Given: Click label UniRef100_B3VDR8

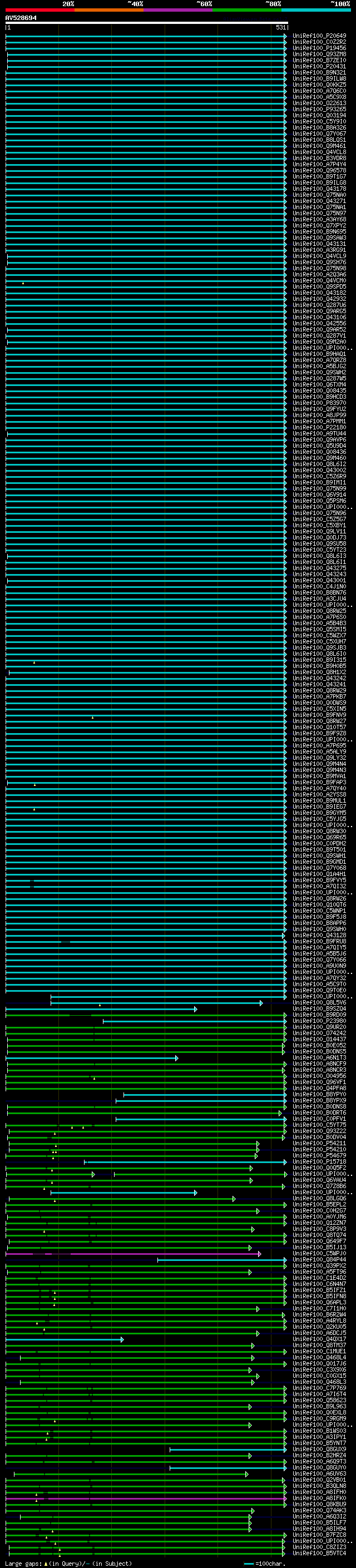Looking at the screenshot, I should [x=319, y=159].
